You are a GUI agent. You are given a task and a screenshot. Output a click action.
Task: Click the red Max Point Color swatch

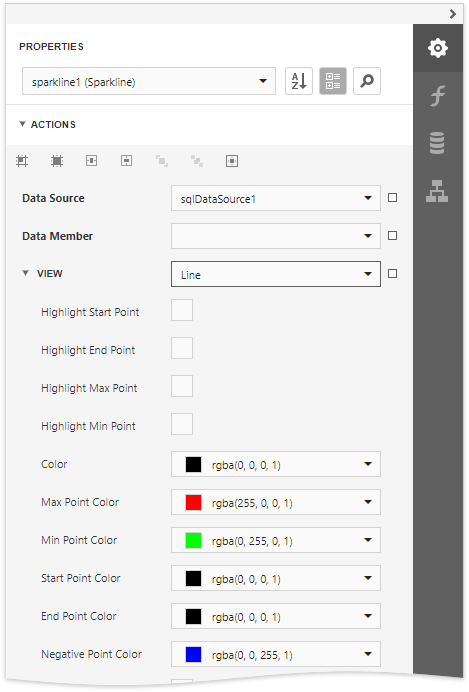pyautogui.click(x=193, y=502)
